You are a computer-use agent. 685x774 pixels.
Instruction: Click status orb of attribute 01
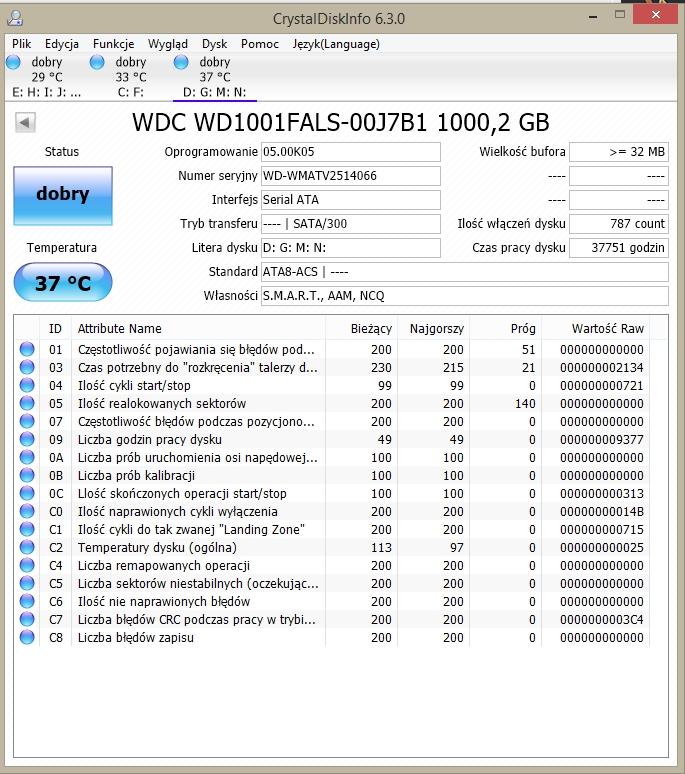click(27, 349)
